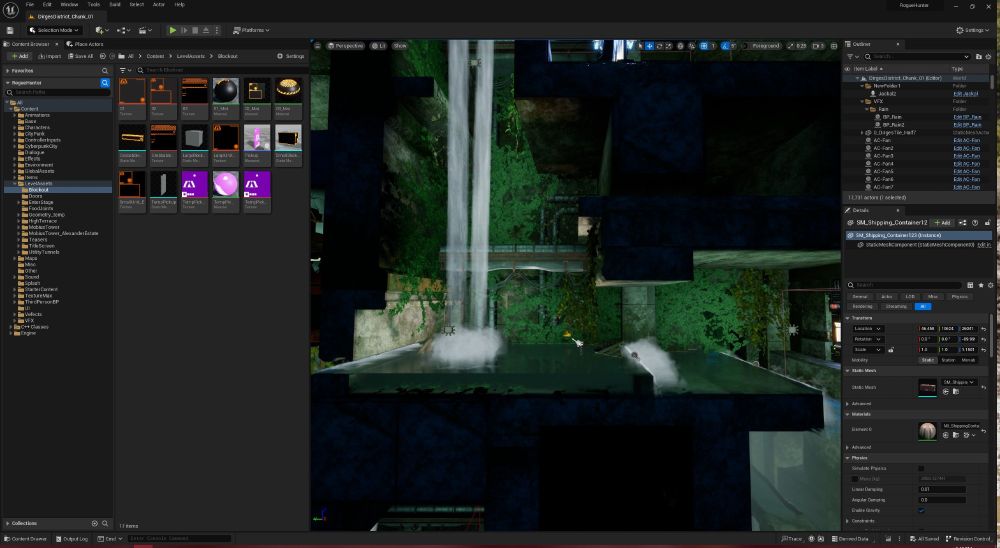Select the Physics filter in Details
1000x548 pixels.
pyautogui.click(x=959, y=297)
